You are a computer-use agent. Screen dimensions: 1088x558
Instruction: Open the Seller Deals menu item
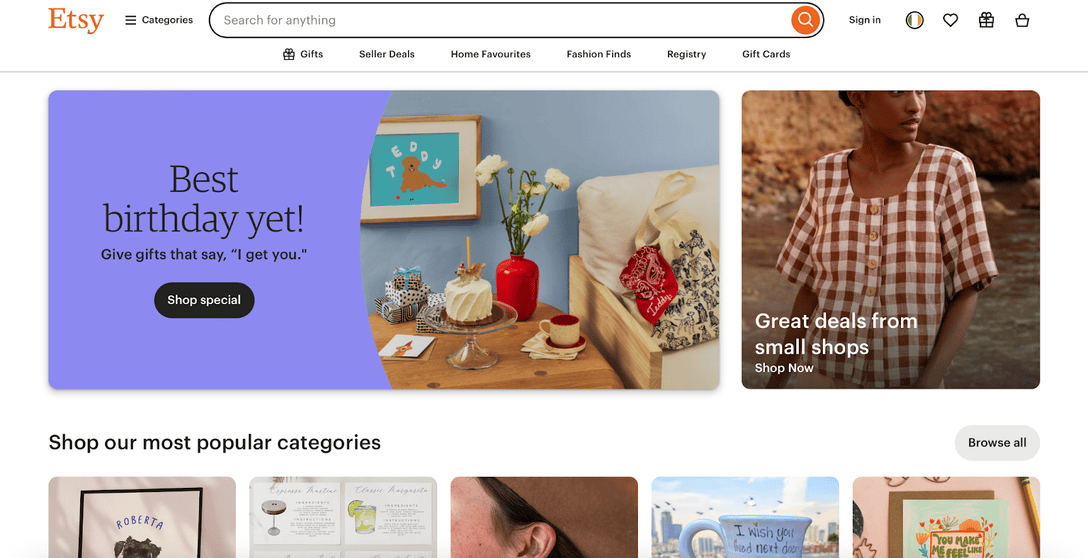tap(386, 54)
